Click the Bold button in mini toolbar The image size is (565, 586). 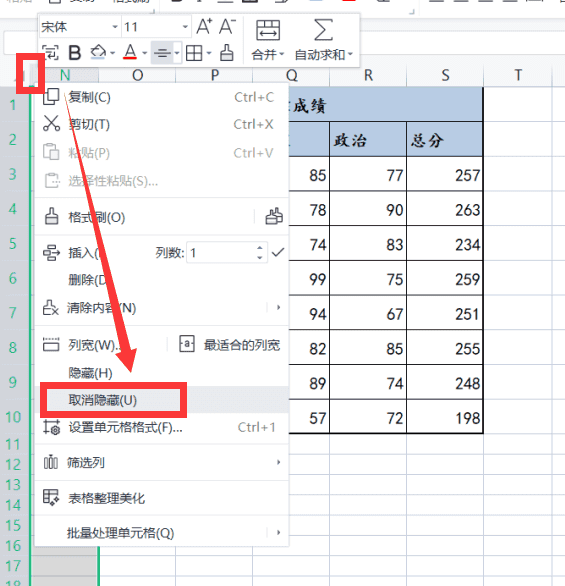tap(75, 53)
